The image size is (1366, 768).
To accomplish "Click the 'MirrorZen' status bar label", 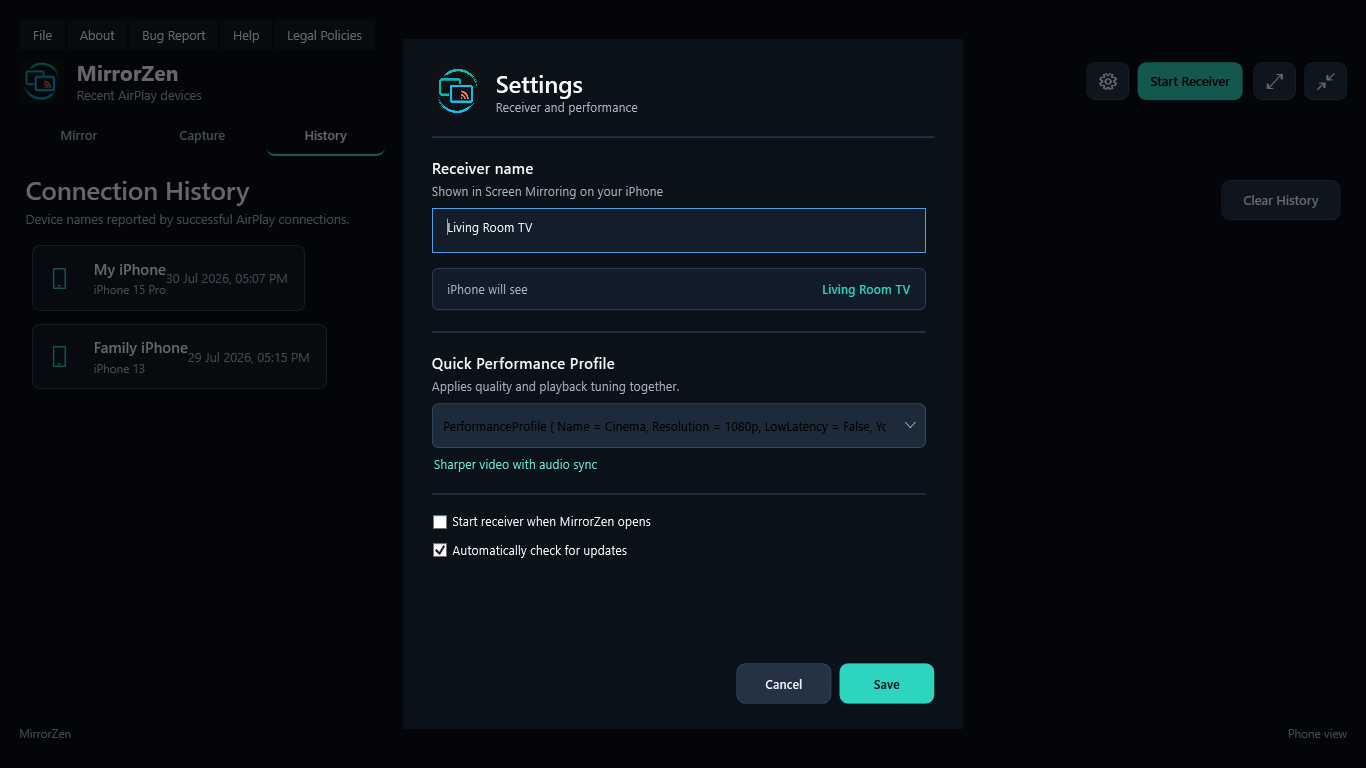I will click(x=45, y=734).
